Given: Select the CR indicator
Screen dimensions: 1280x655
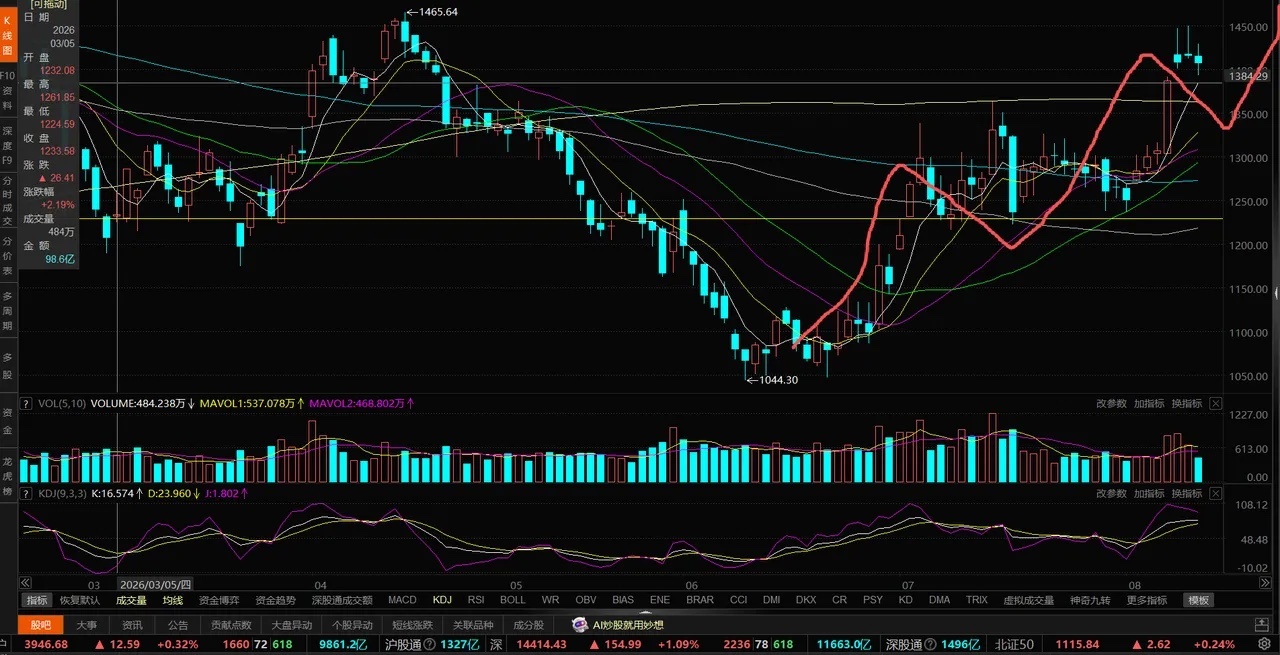Looking at the screenshot, I should tap(839, 600).
